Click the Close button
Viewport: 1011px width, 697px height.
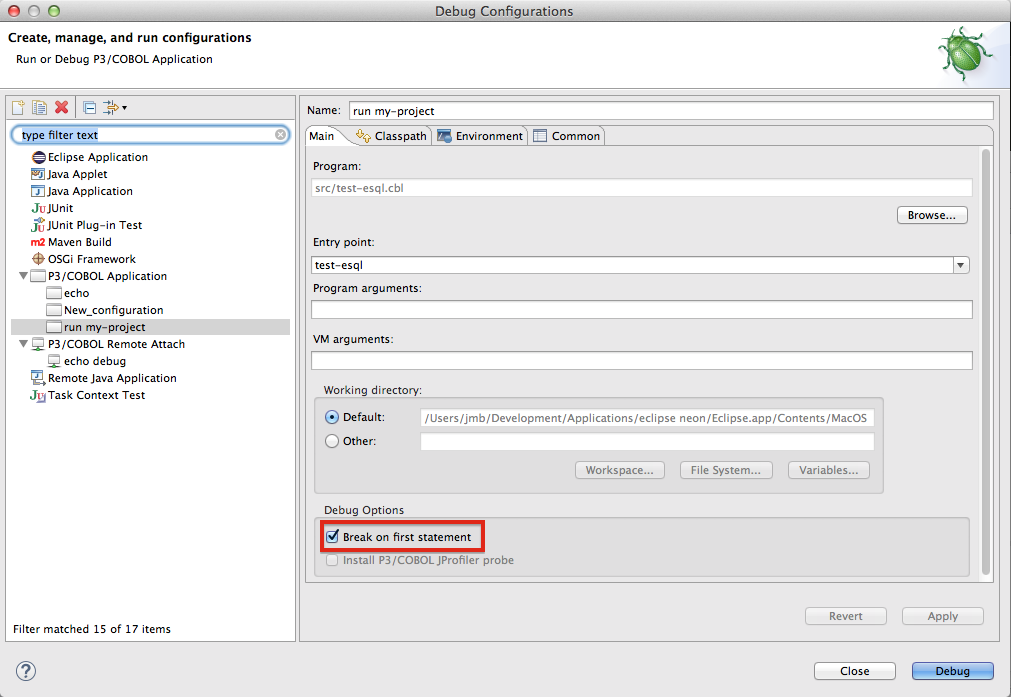coord(854,671)
